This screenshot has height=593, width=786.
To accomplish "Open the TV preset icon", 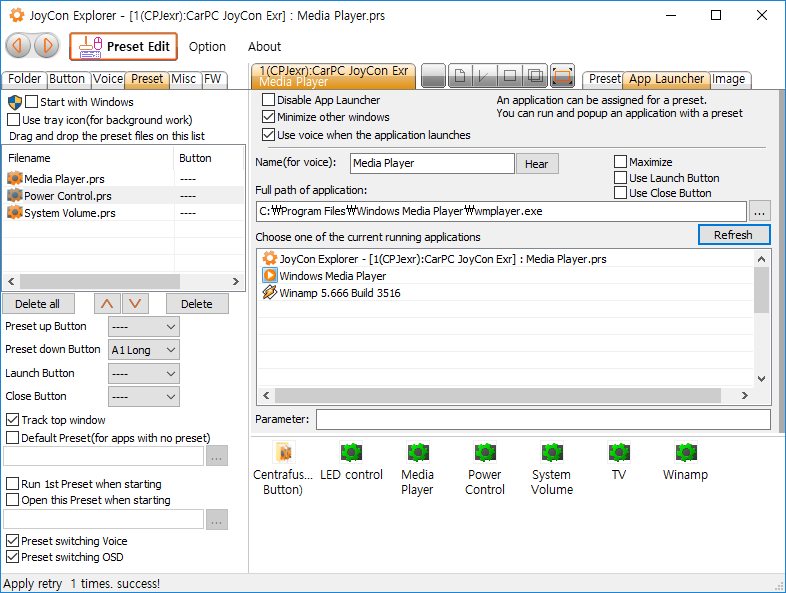I will (x=619, y=461).
